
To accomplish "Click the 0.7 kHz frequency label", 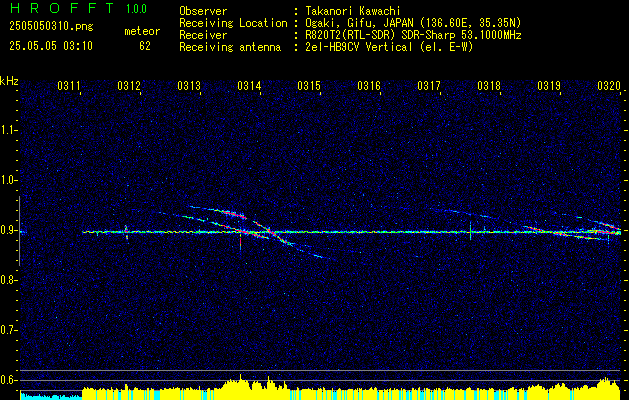I will point(8,330).
